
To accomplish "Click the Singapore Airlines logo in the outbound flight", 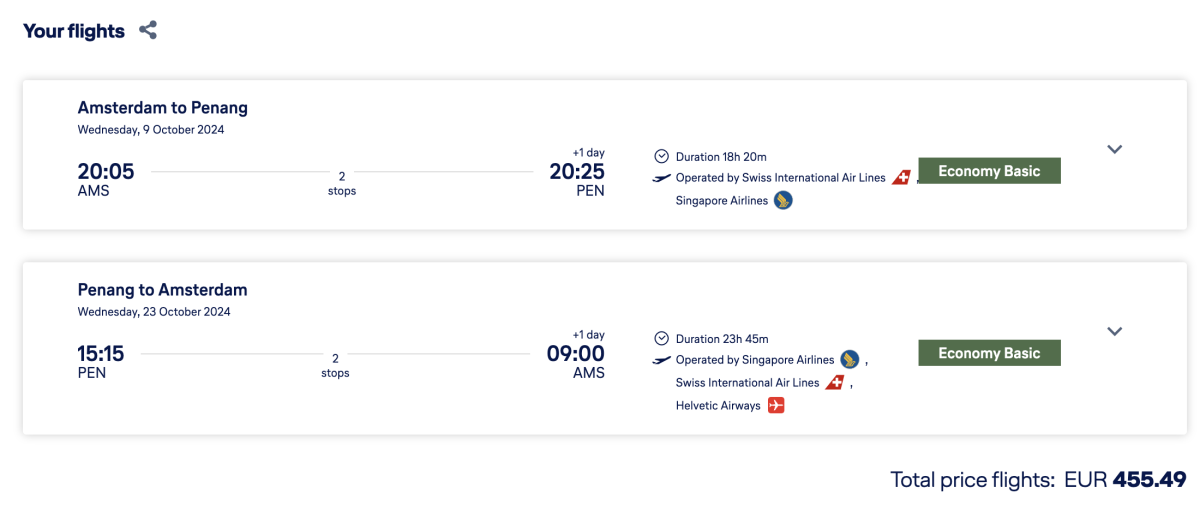I will [x=783, y=201].
